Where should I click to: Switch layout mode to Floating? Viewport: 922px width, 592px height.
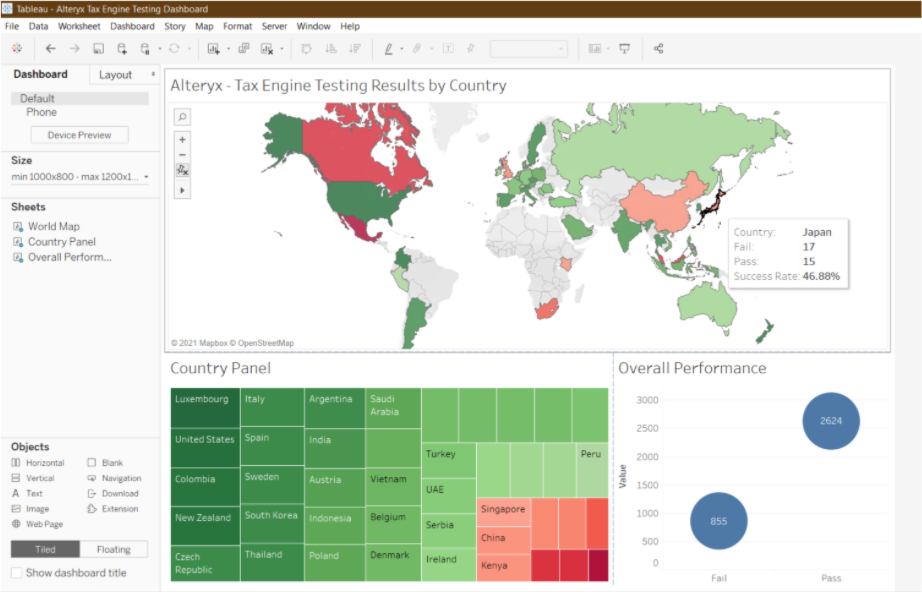[x=113, y=548]
